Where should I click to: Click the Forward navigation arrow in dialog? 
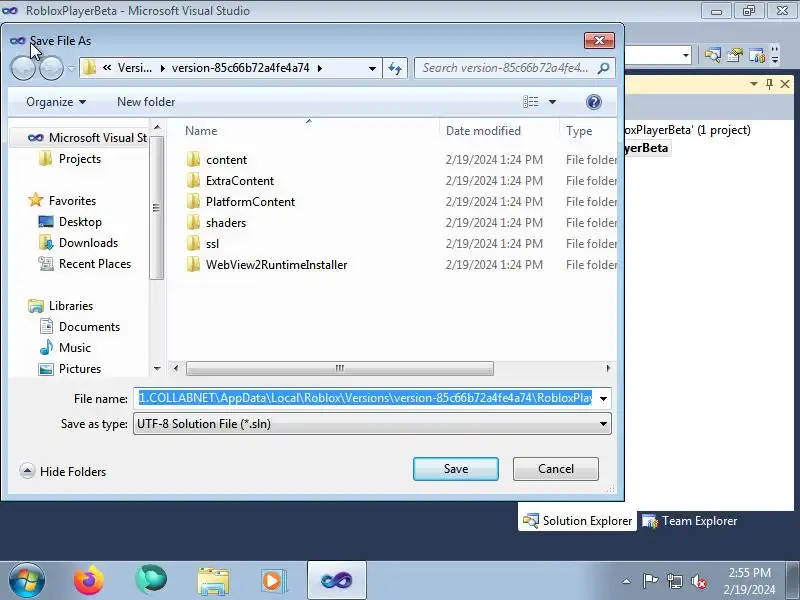(x=52, y=68)
